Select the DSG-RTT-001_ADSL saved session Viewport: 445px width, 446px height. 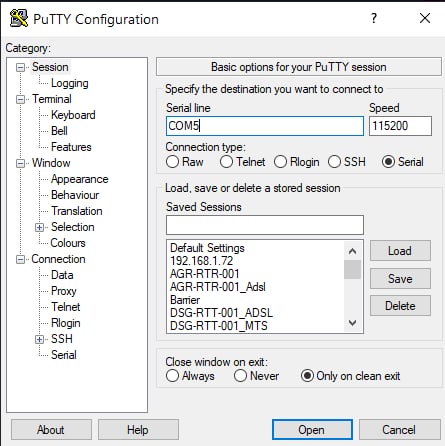221,313
